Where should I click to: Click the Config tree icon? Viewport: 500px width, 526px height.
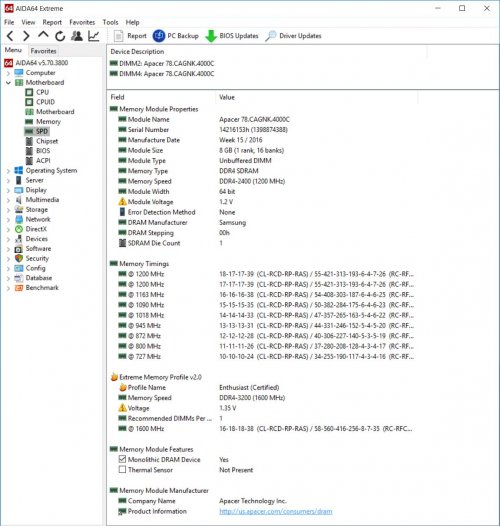(x=19, y=268)
